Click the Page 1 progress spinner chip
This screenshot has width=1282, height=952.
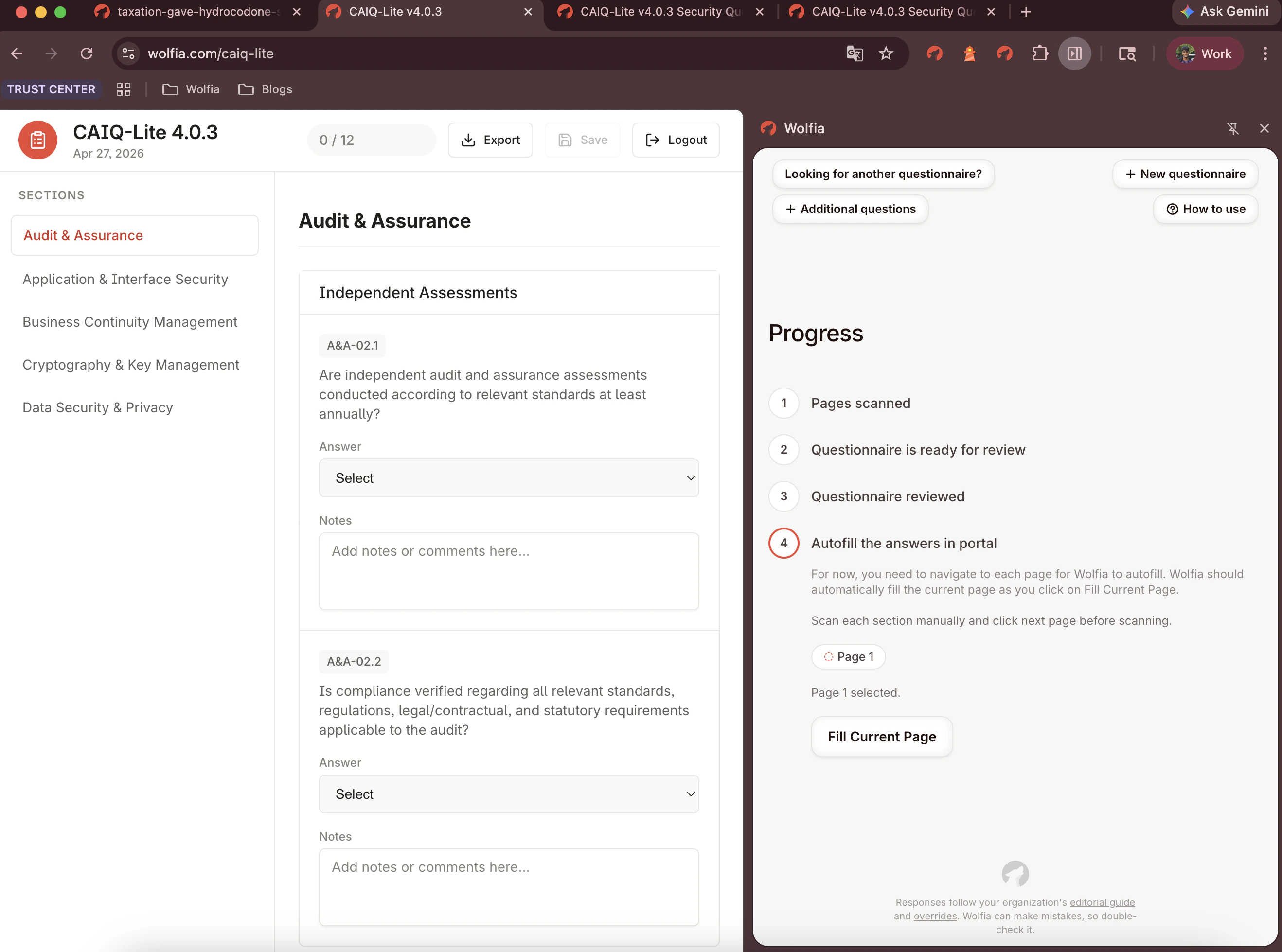[848, 656]
